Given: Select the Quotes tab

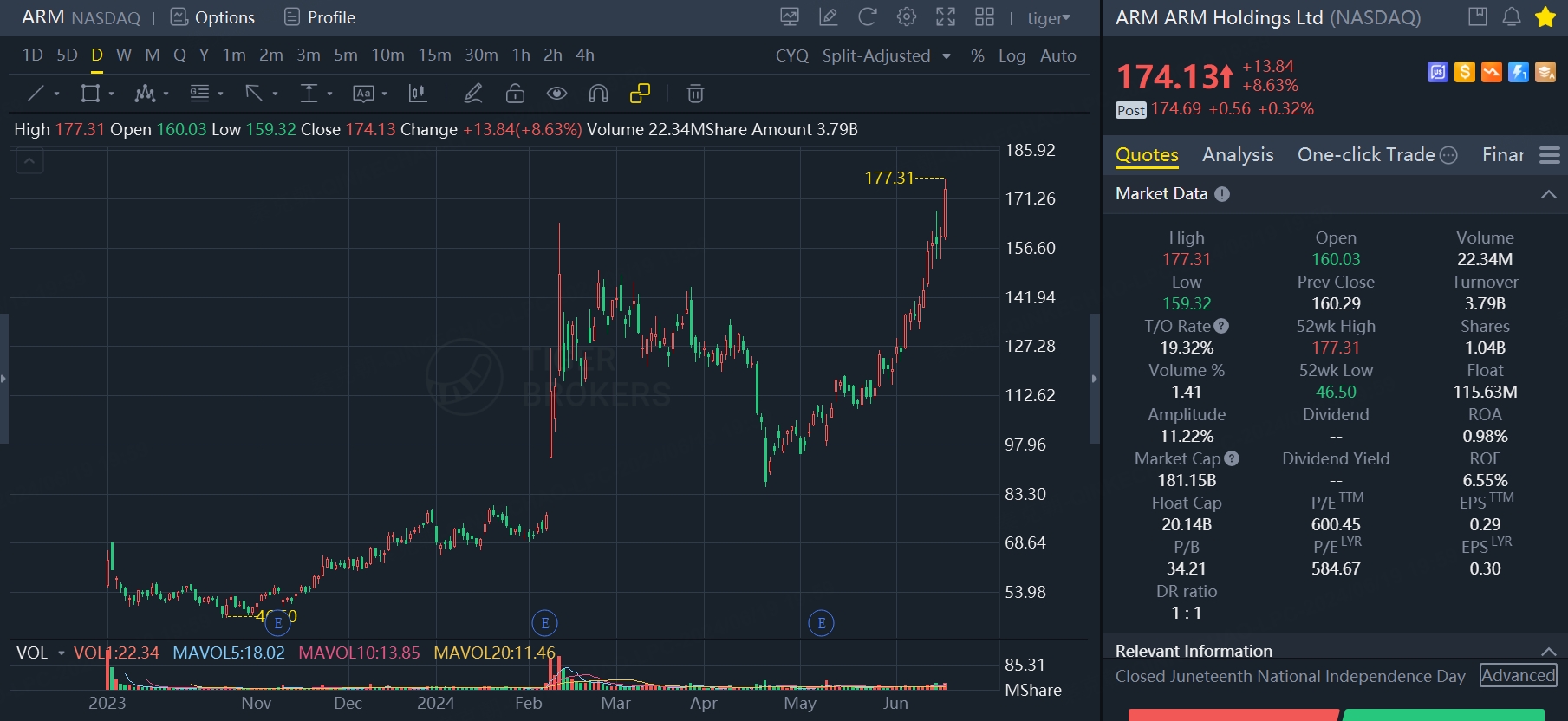Looking at the screenshot, I should (1147, 155).
